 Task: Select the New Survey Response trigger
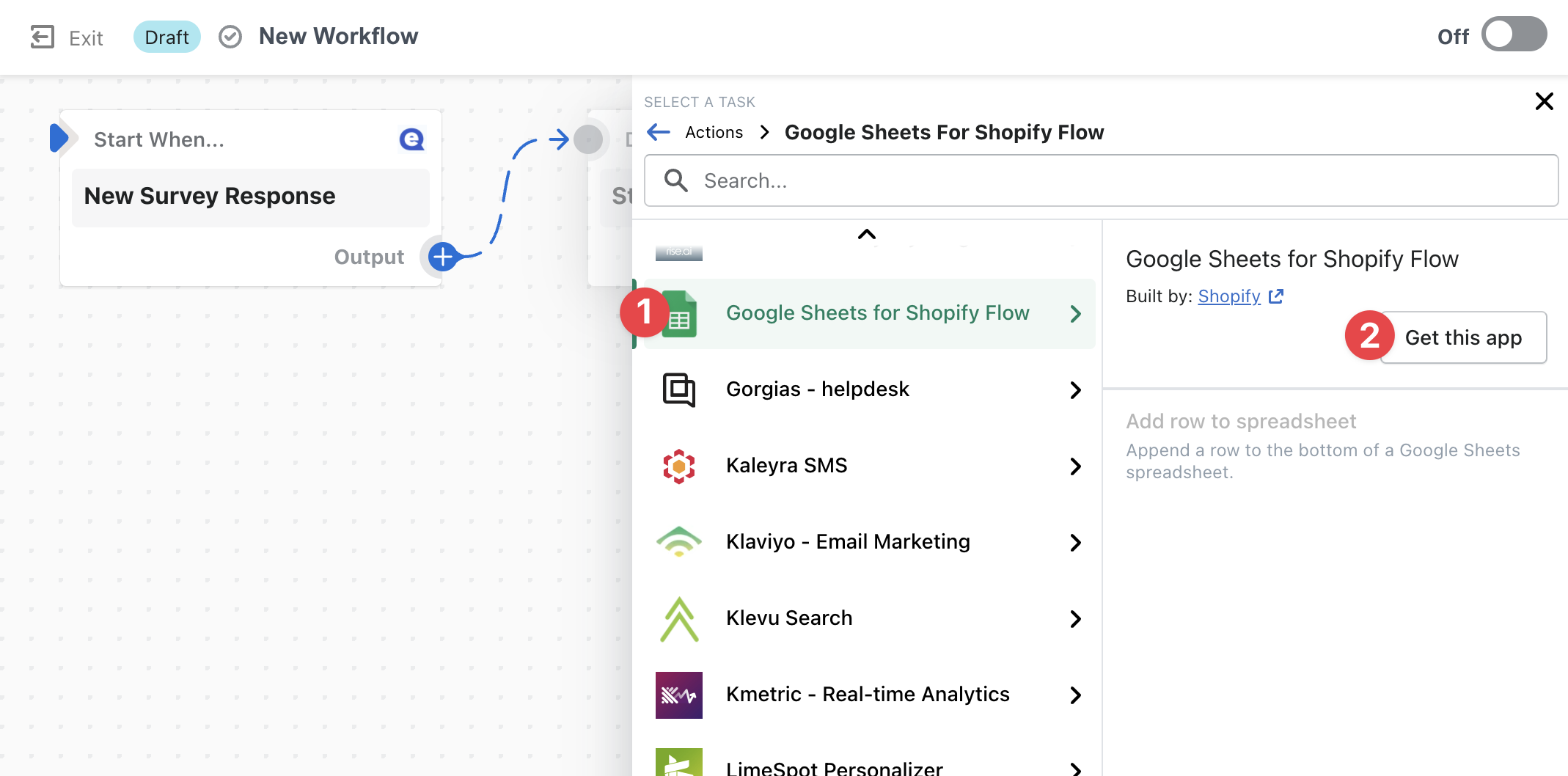click(x=251, y=197)
